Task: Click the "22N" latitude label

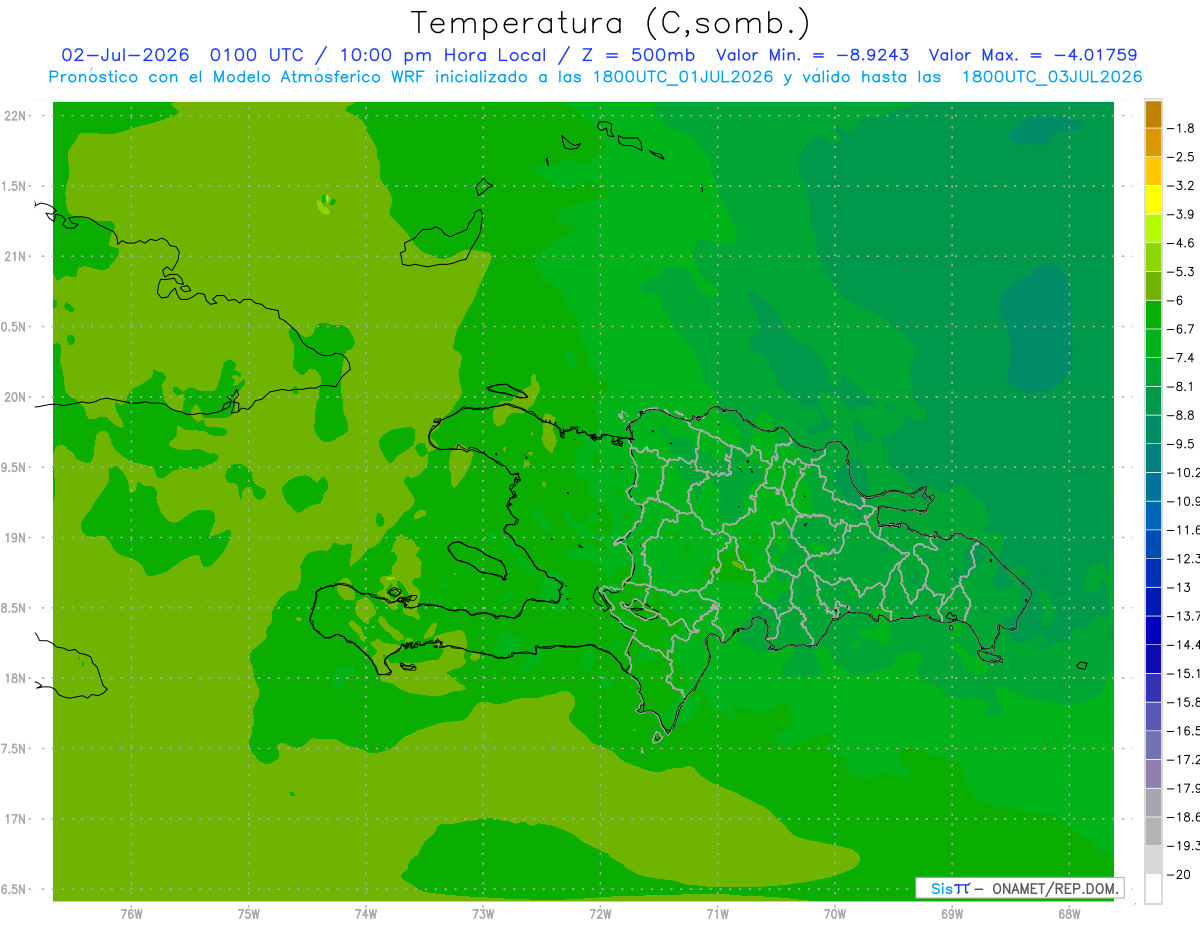Action: 16,116
